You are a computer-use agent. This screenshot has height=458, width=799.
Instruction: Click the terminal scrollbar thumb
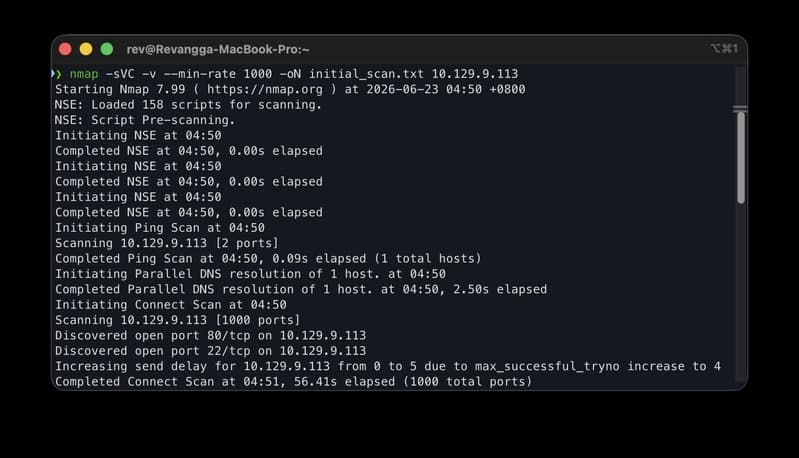[741, 157]
